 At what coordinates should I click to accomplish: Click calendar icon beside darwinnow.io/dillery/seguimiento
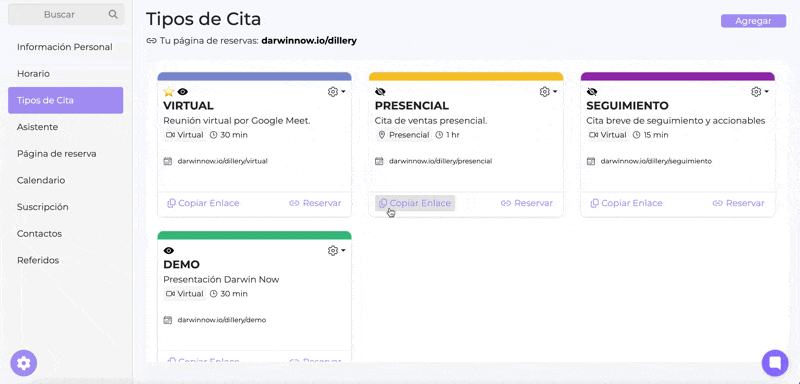[591, 161]
